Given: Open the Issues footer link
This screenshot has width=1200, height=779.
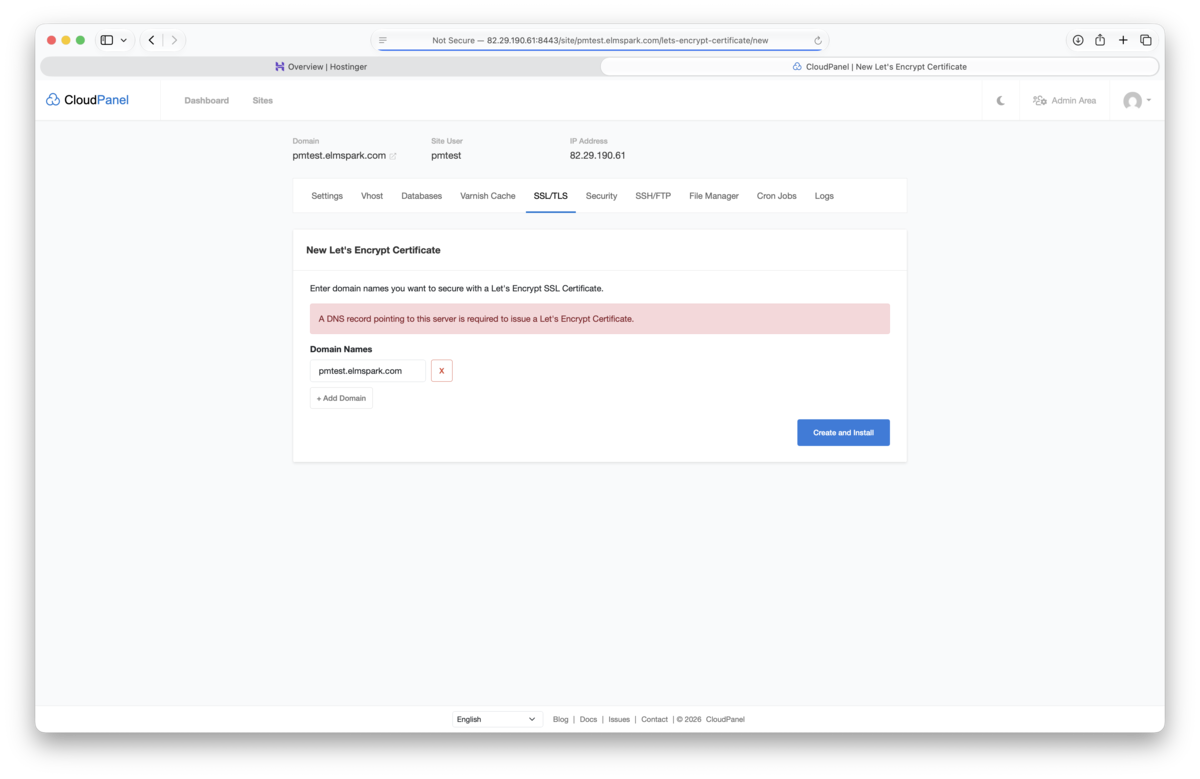Looking at the screenshot, I should (x=619, y=719).
